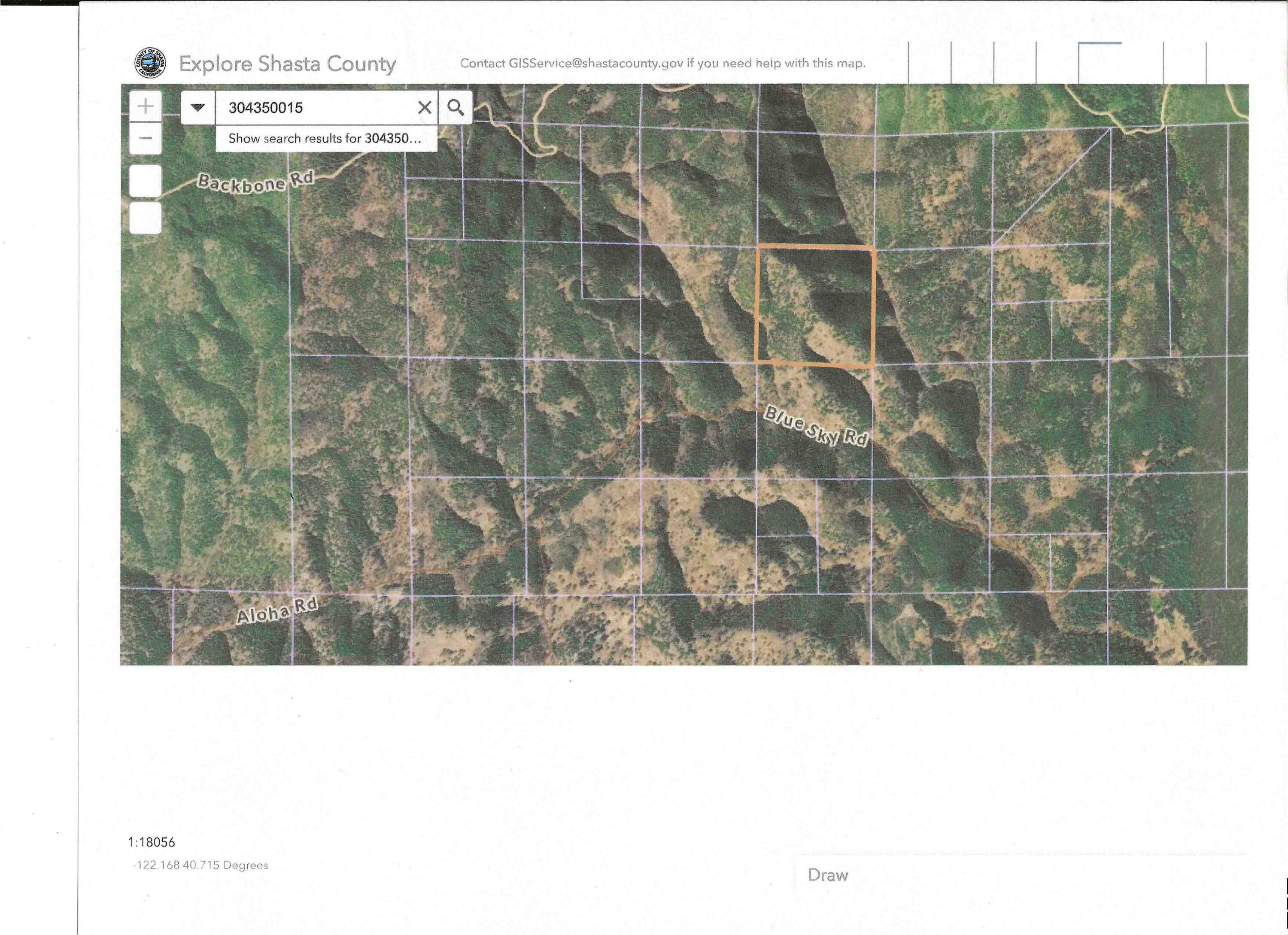This screenshot has height=935, width=1288.
Task: Run search with the magnifier icon
Action: coord(456,107)
